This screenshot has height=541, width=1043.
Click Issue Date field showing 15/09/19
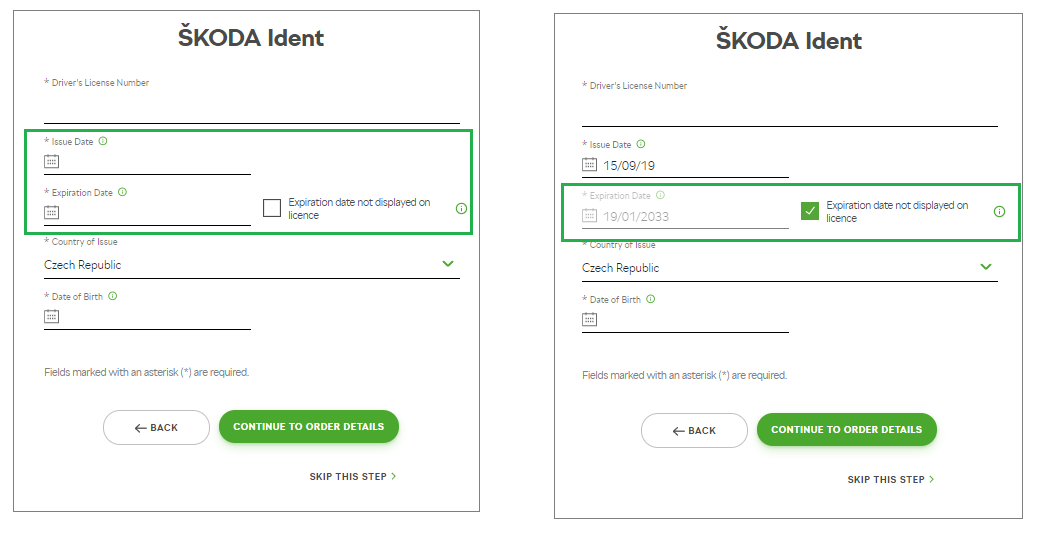685,166
